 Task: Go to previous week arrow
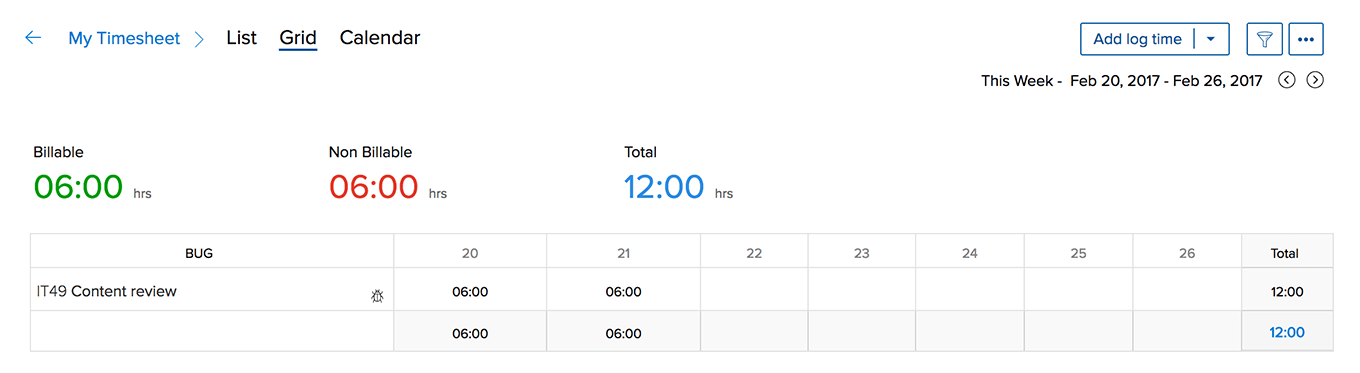pos(1287,80)
